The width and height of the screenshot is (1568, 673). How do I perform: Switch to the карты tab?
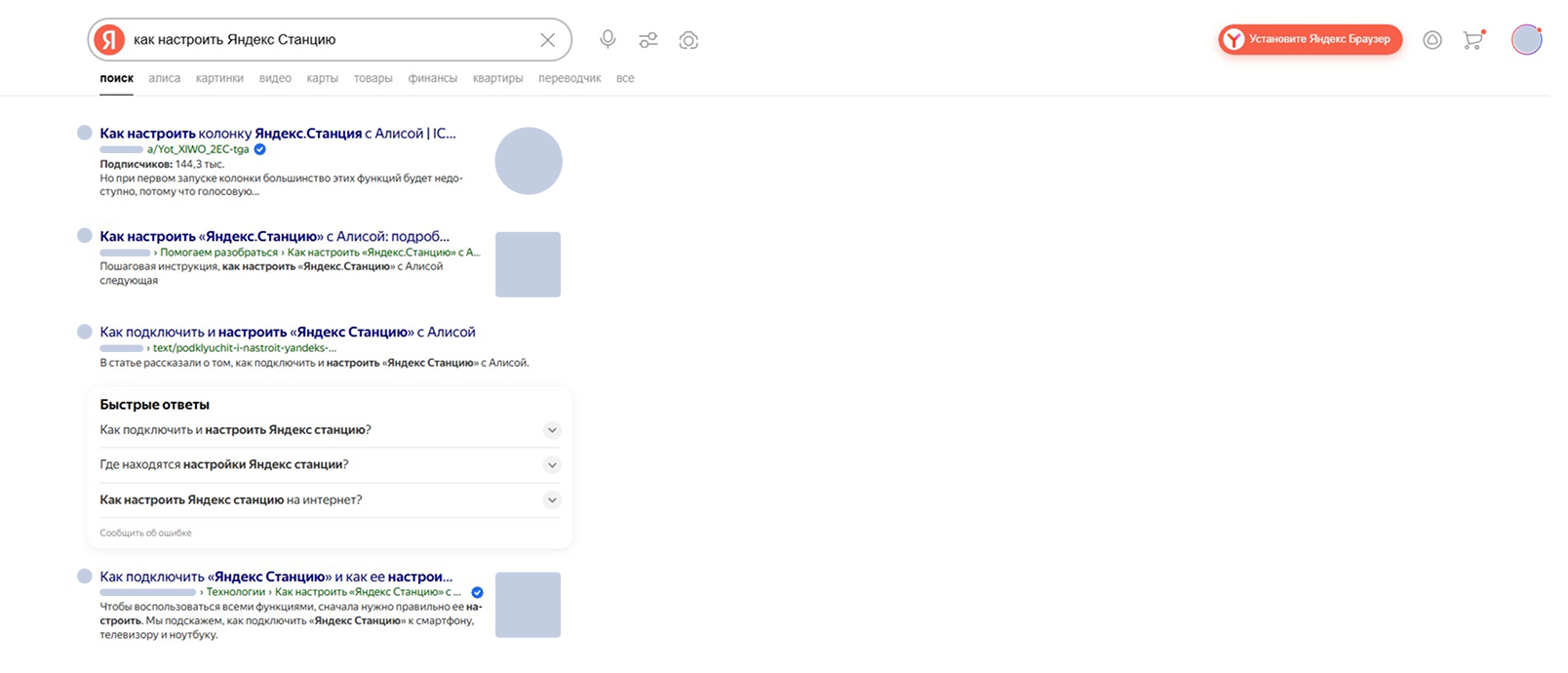(x=322, y=78)
